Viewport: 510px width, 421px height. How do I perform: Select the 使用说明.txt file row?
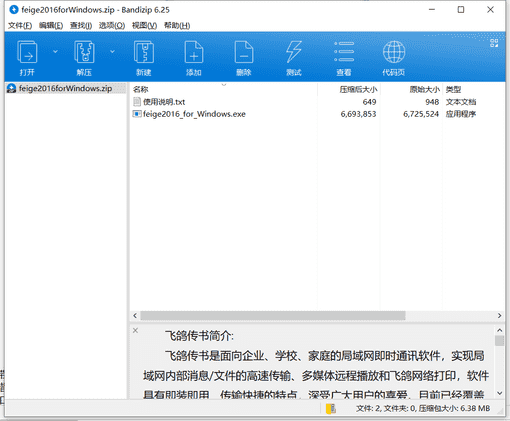click(317, 102)
